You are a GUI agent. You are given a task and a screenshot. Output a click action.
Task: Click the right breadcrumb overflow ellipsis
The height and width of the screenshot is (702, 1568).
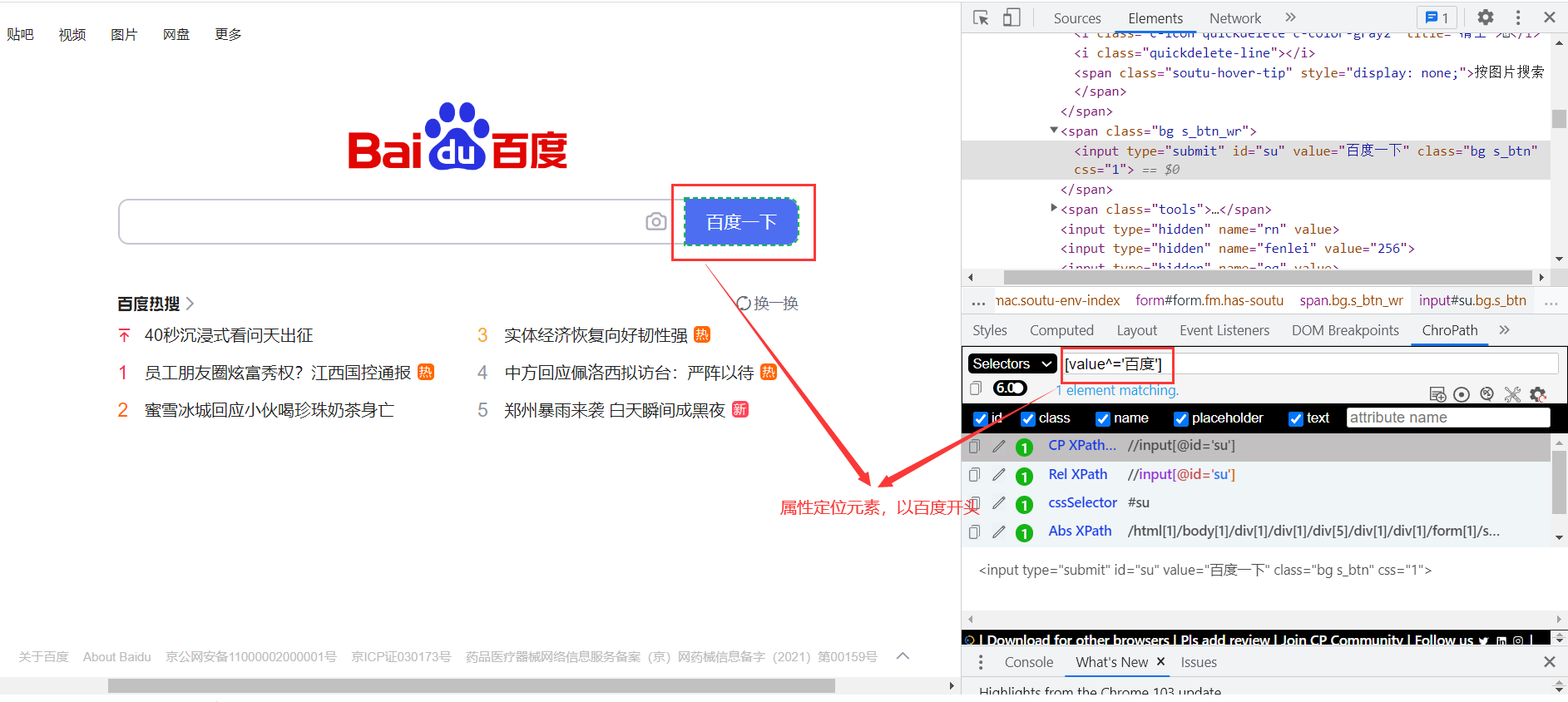pyautogui.click(x=1551, y=302)
